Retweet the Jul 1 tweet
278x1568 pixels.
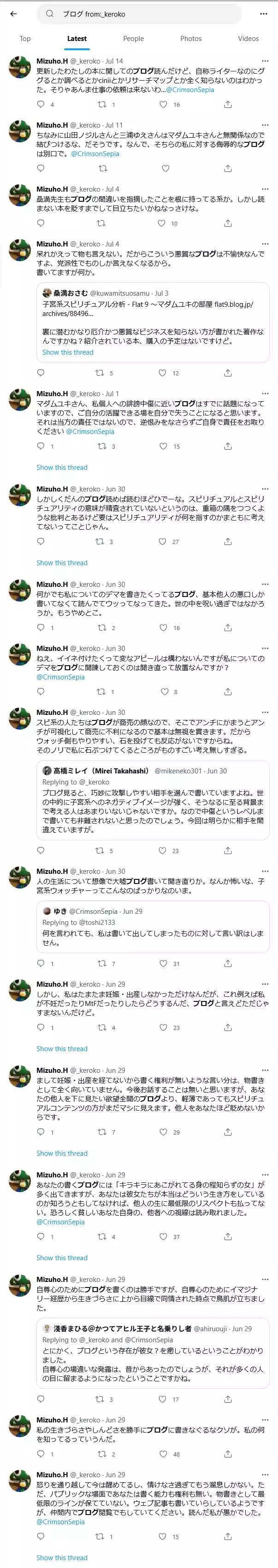pos(102,446)
